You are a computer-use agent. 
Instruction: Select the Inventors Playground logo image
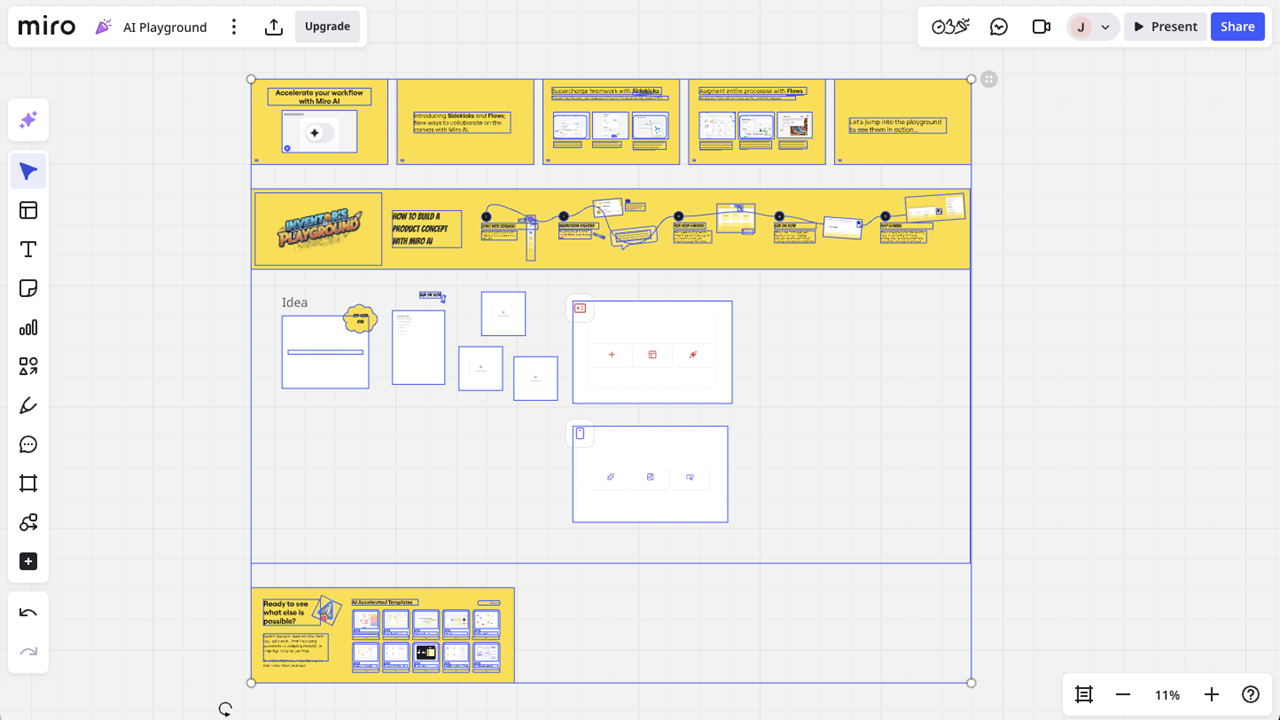point(318,229)
